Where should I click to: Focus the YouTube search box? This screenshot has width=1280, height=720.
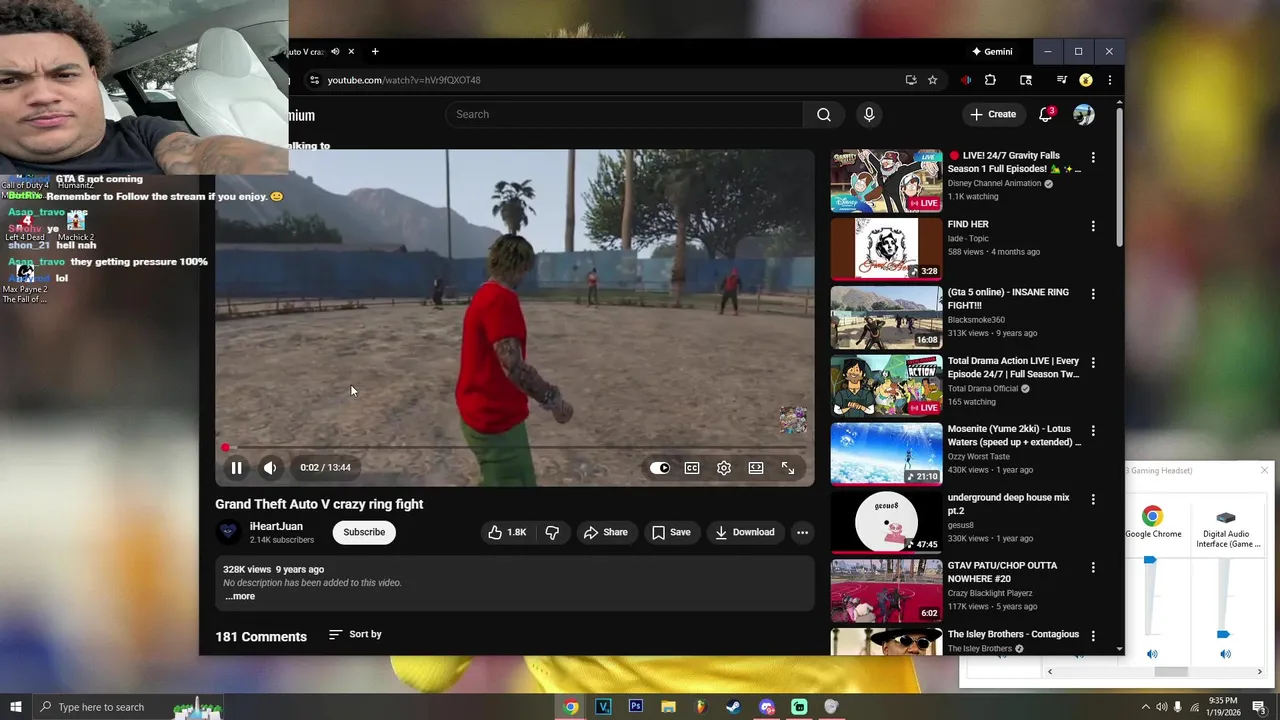click(624, 114)
